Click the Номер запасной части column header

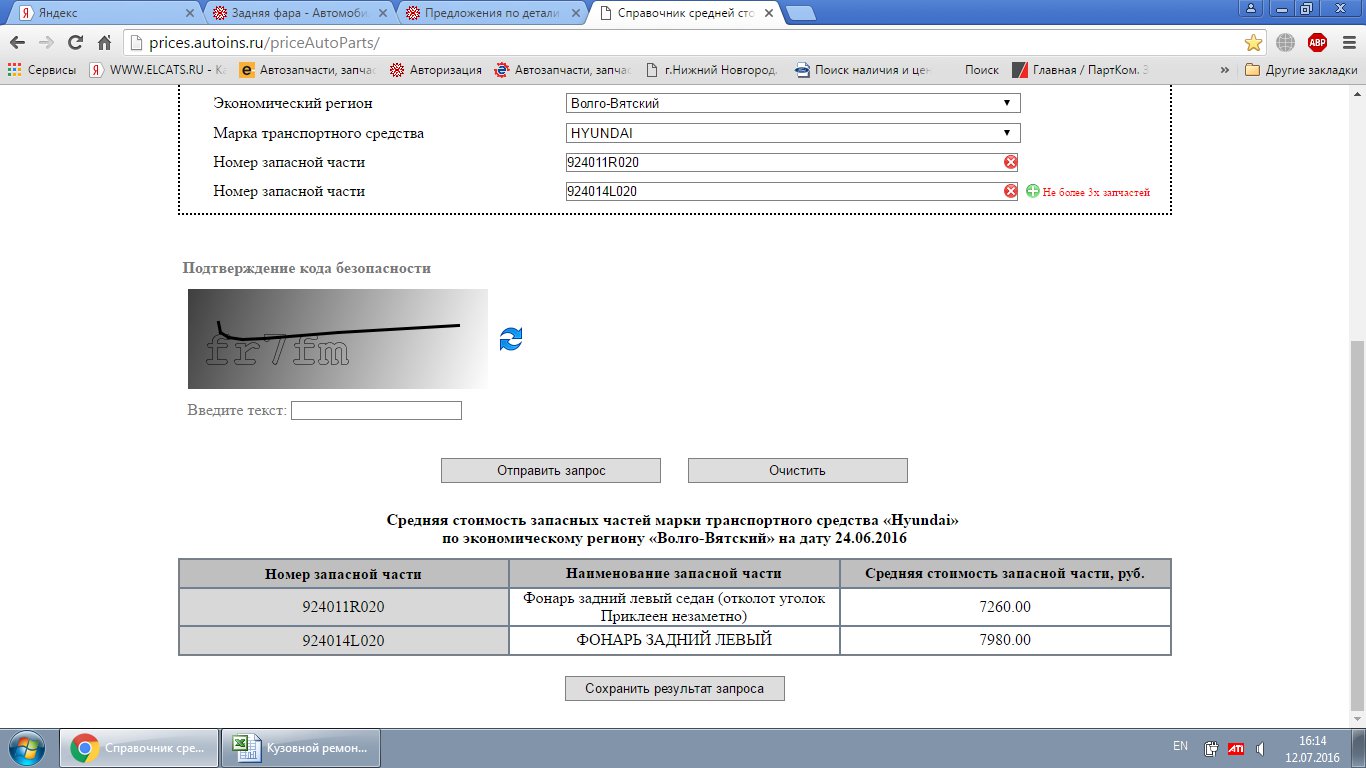[x=343, y=573]
